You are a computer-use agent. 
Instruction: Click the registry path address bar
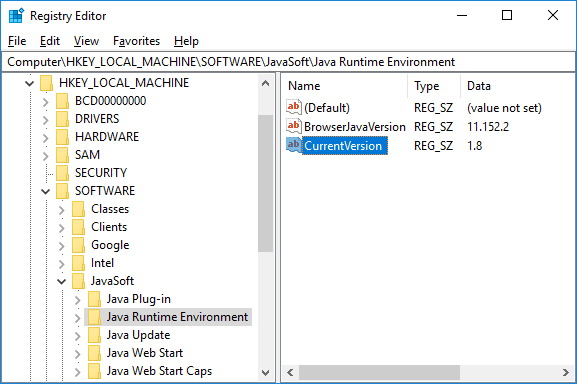click(x=288, y=62)
